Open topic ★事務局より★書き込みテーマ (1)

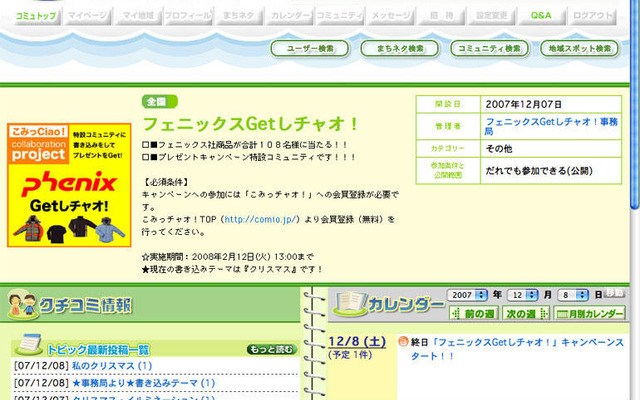pyautogui.click(x=143, y=383)
